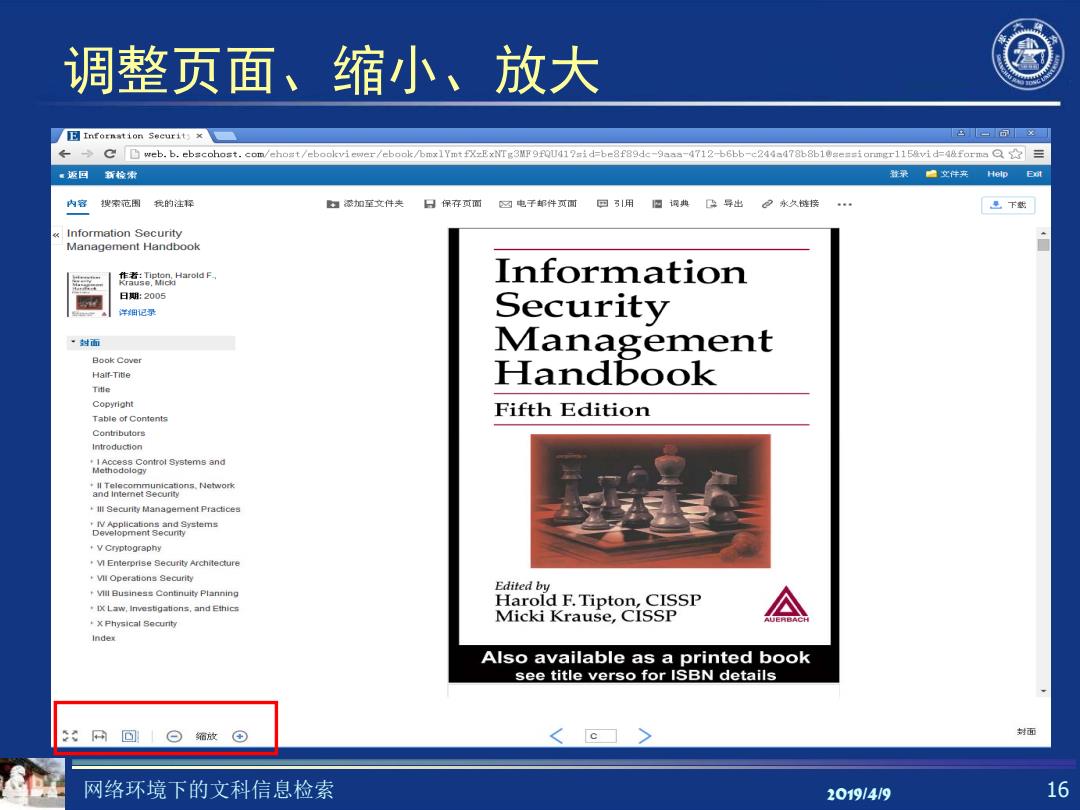Screen dimensions: 1080x810
Task: Click the viewer scrollbar down arrow
Action: click(1043, 691)
